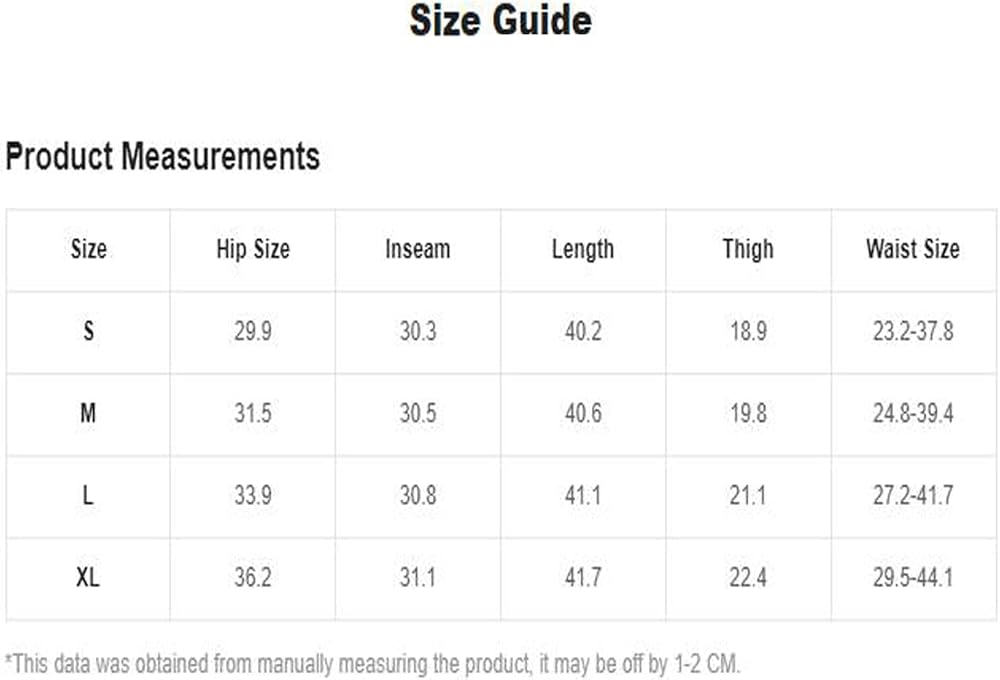The image size is (1000, 680).
Task: Select the Length column header
Action: 583,249
